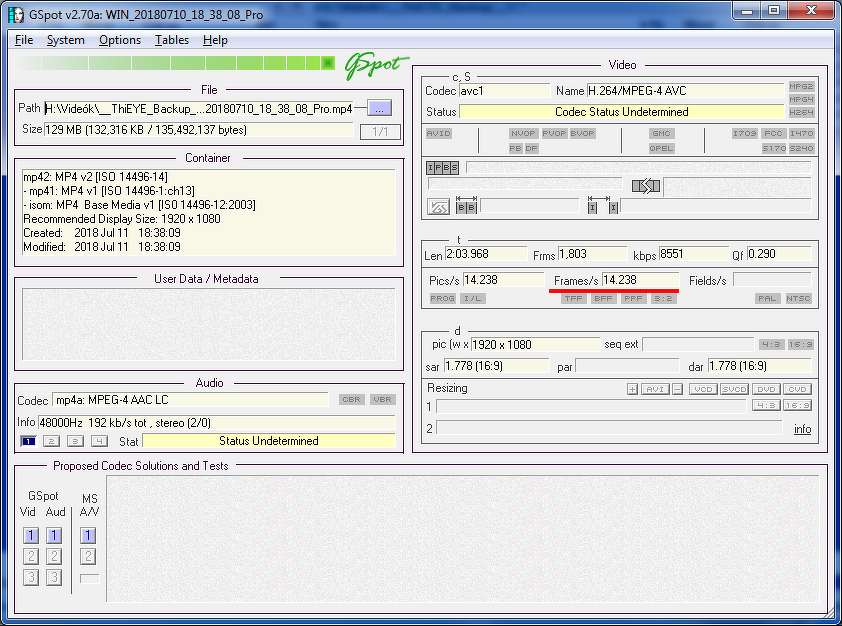The width and height of the screenshot is (842, 626).
Task: Click the audio VBR indicator
Action: coord(382,399)
